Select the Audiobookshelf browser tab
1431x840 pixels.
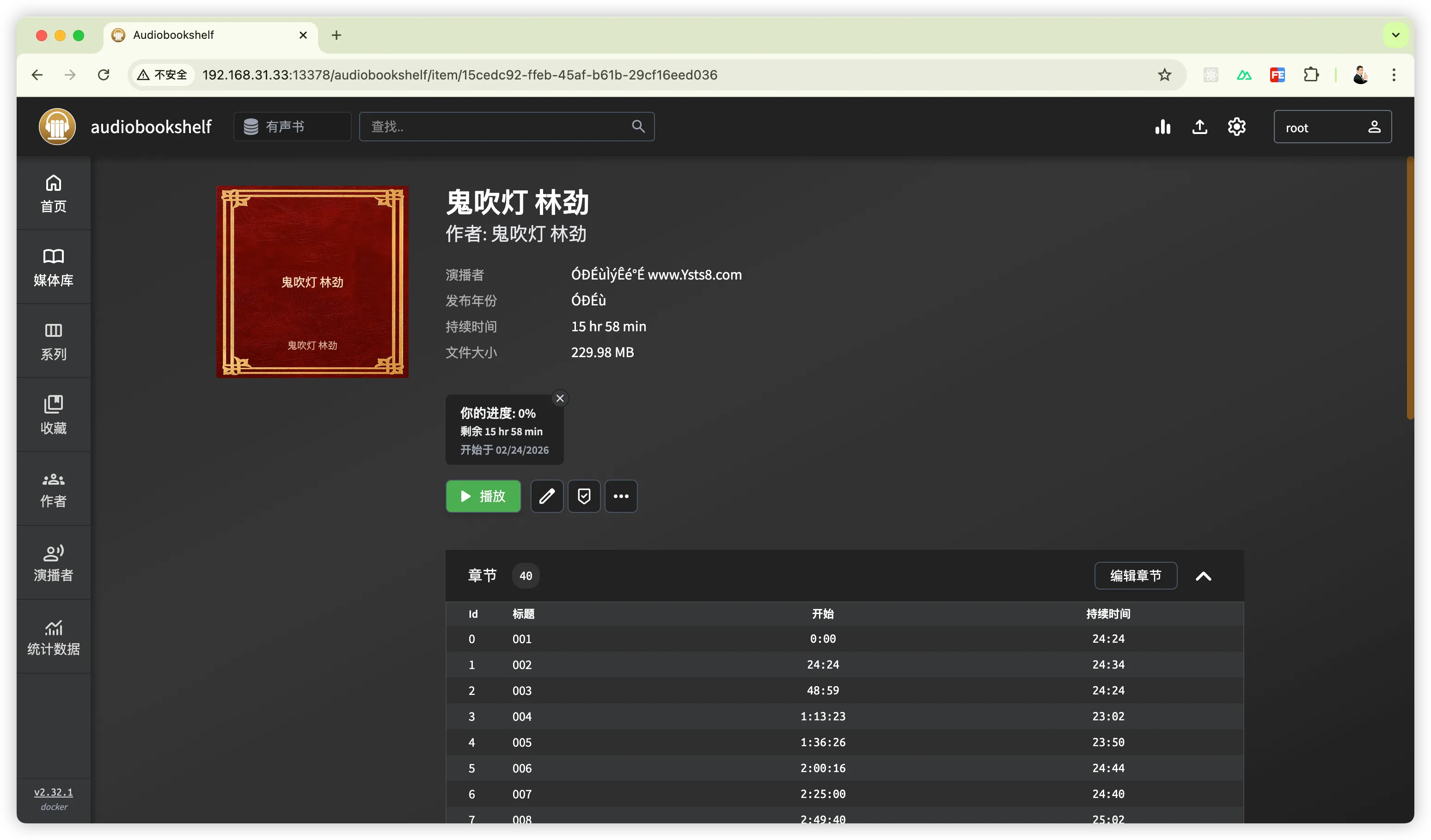(210, 35)
